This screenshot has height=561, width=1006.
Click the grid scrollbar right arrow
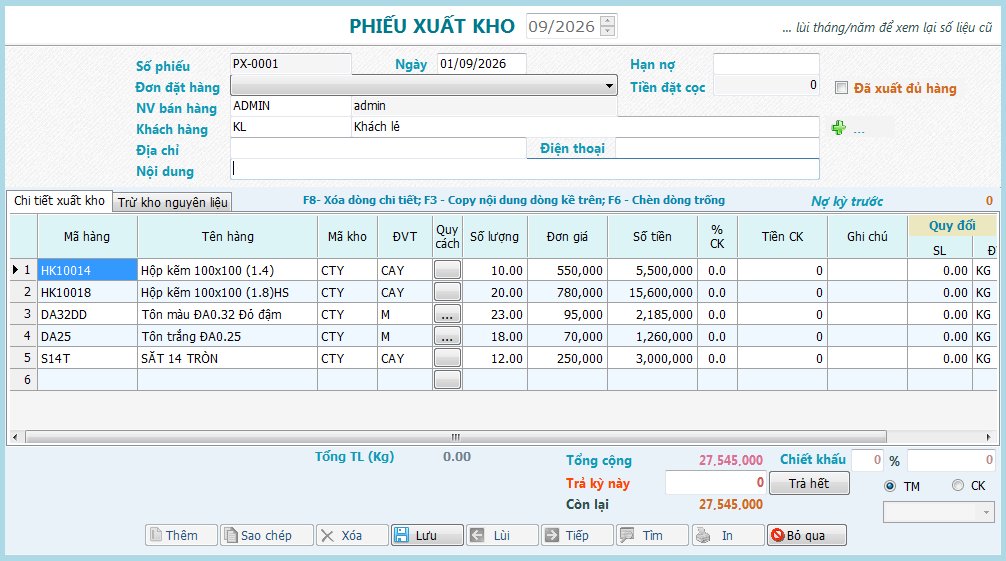(989, 437)
